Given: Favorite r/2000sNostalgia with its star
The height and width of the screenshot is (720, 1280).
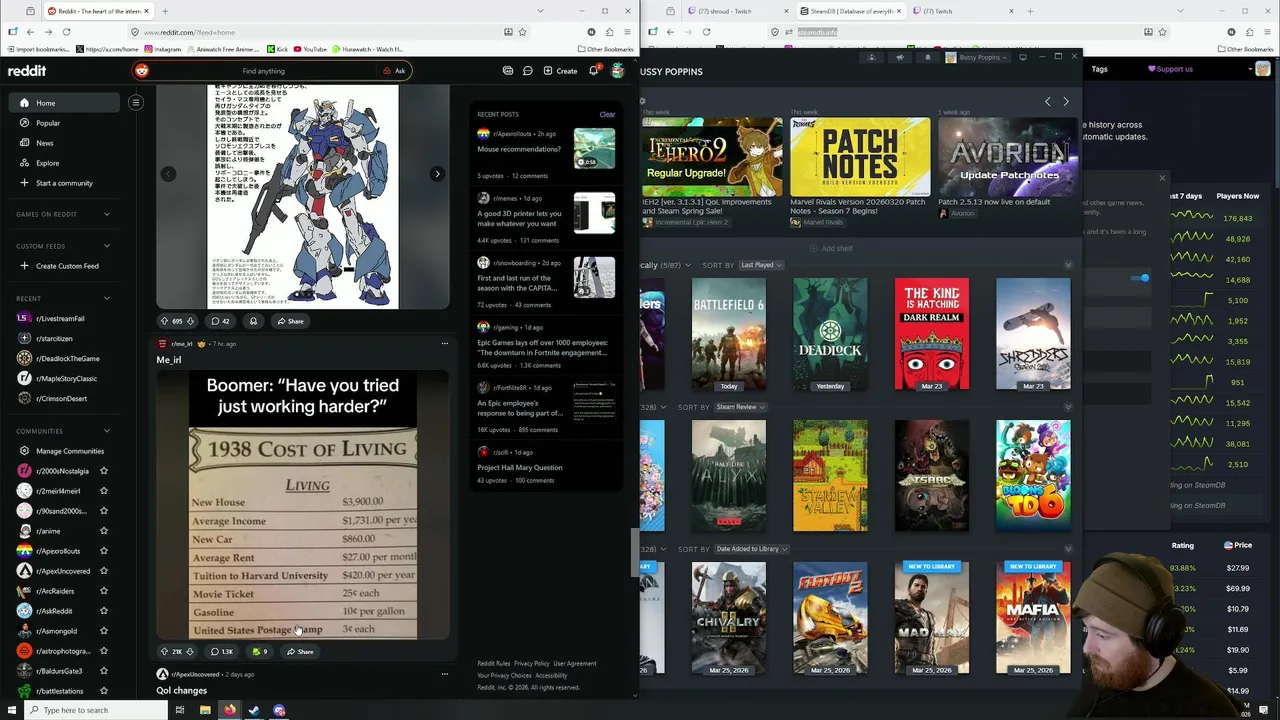Looking at the screenshot, I should pyautogui.click(x=104, y=471).
